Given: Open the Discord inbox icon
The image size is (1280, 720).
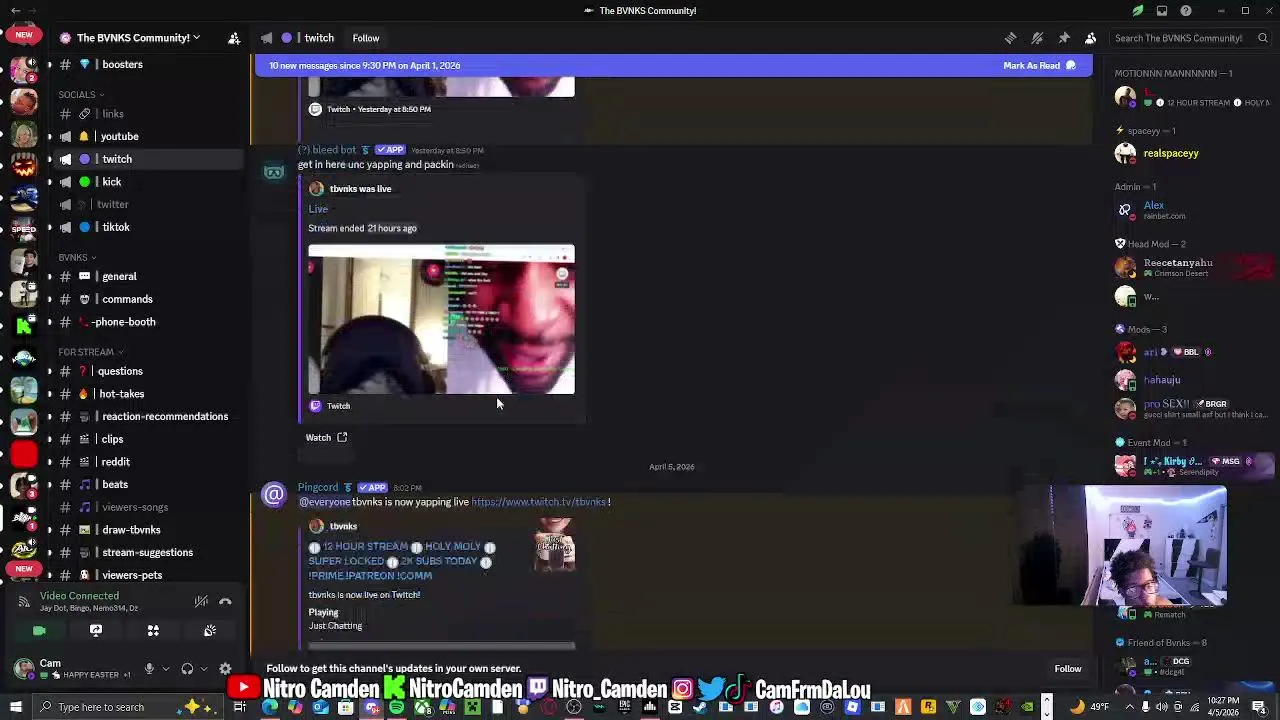Looking at the screenshot, I should tap(1162, 11).
